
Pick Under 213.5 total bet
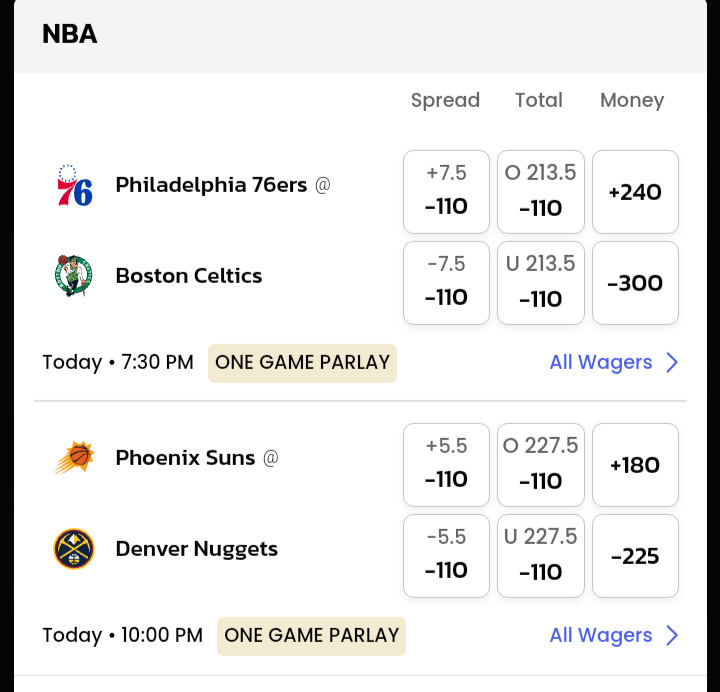[541, 282]
